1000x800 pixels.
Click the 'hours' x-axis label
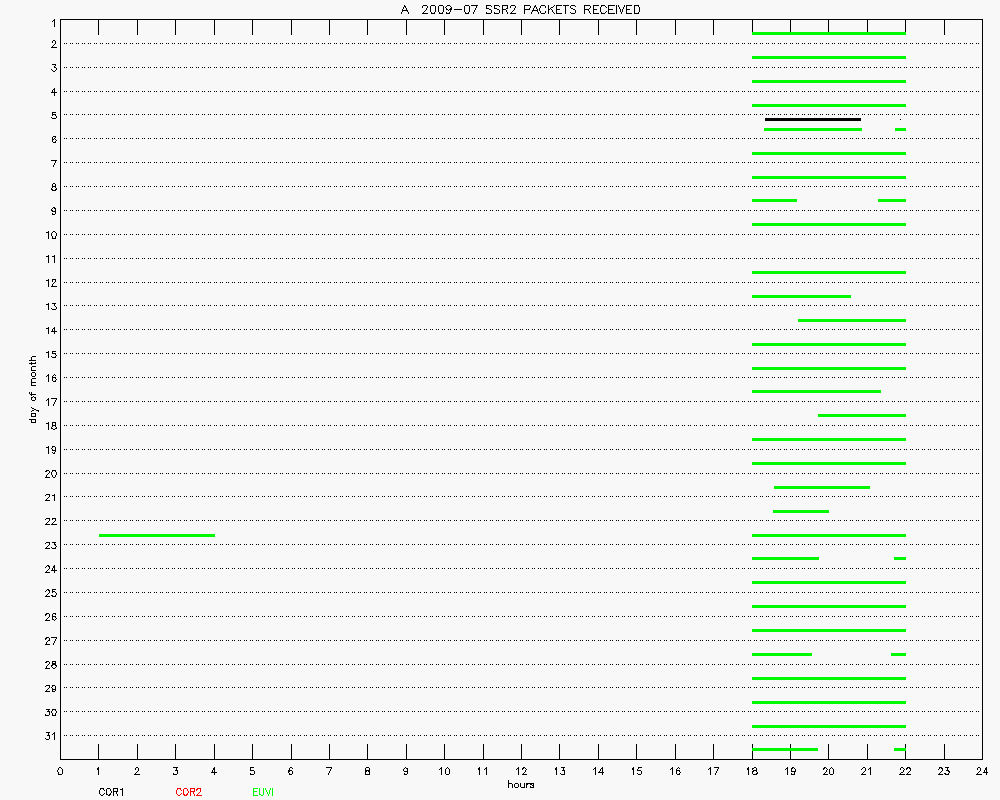(x=520, y=785)
